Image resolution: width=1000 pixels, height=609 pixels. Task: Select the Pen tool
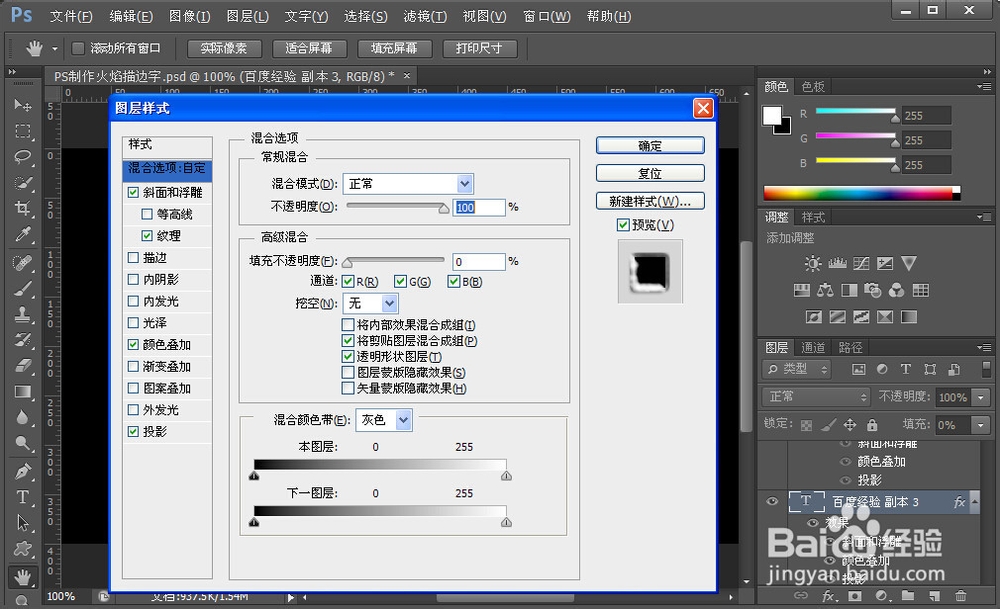[23, 471]
